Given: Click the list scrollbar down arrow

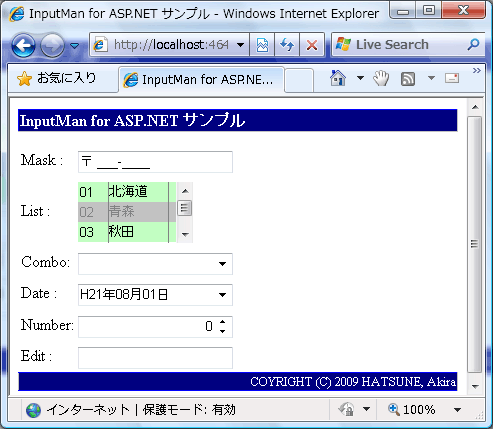Looking at the screenshot, I should (185, 235).
